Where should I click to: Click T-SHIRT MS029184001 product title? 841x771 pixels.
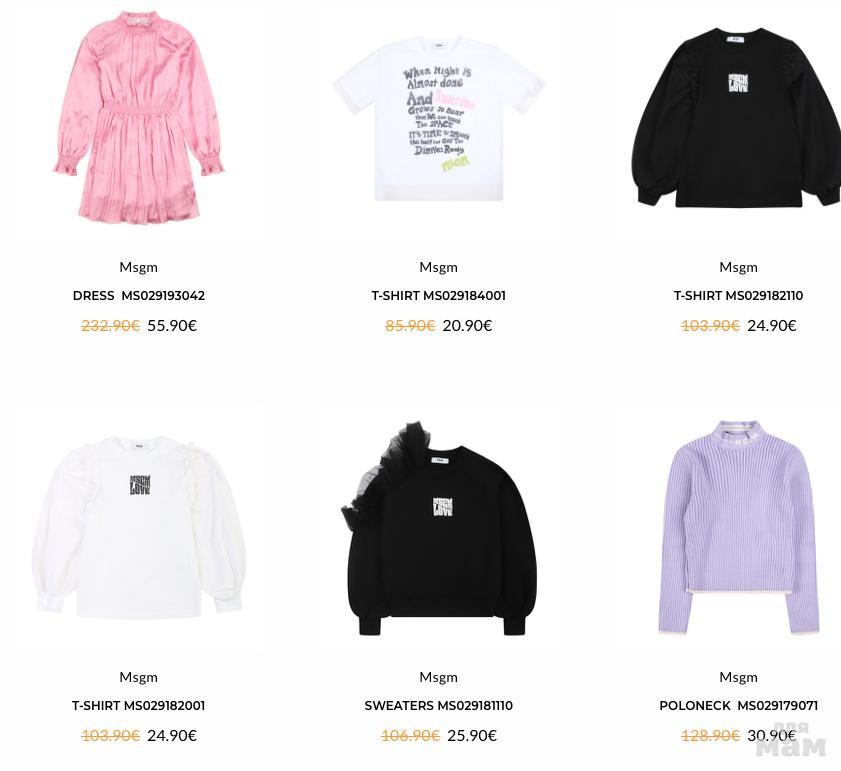pyautogui.click(x=439, y=296)
